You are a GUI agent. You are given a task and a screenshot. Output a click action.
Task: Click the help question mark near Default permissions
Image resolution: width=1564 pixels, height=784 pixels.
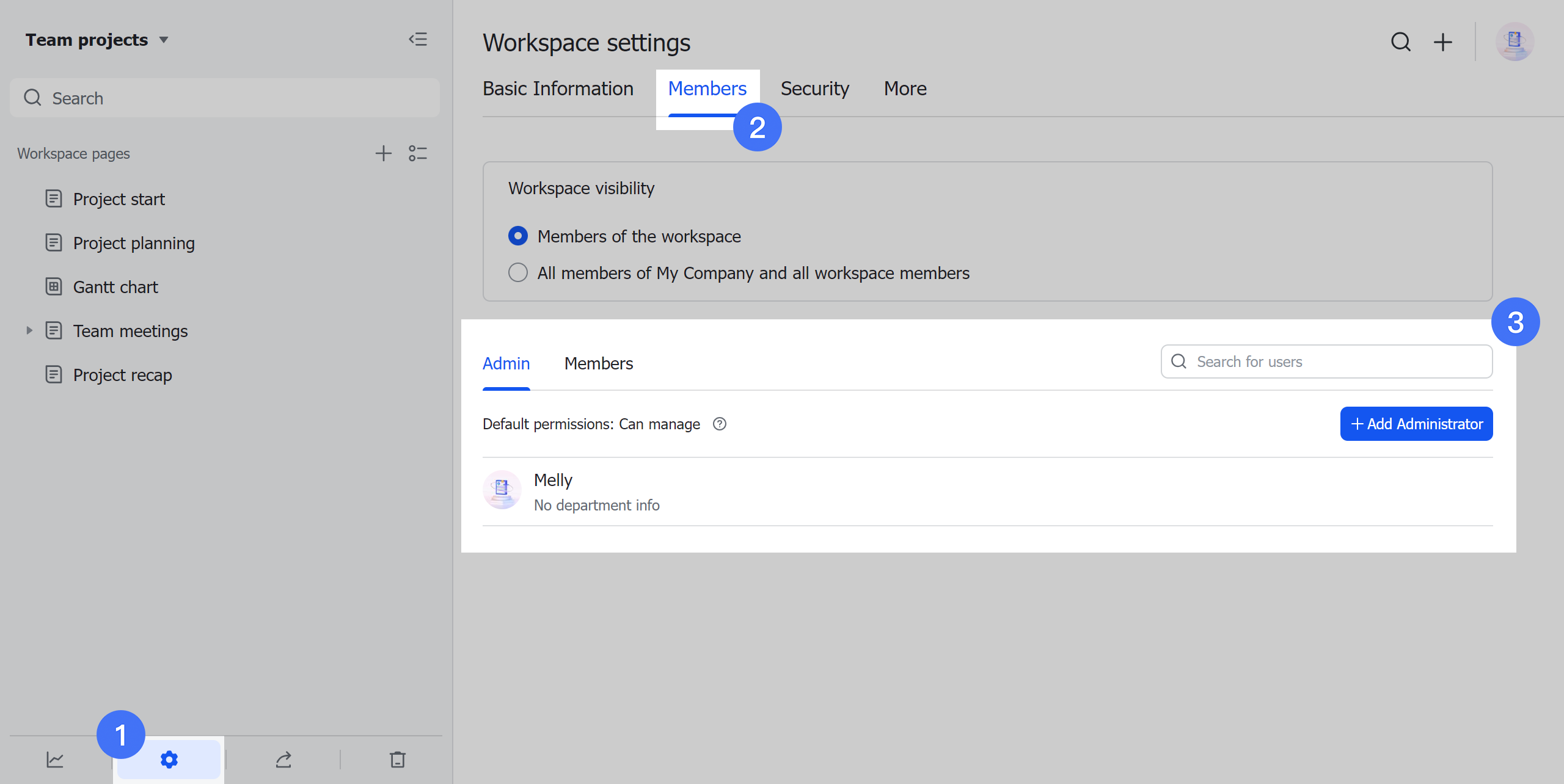pos(719,424)
